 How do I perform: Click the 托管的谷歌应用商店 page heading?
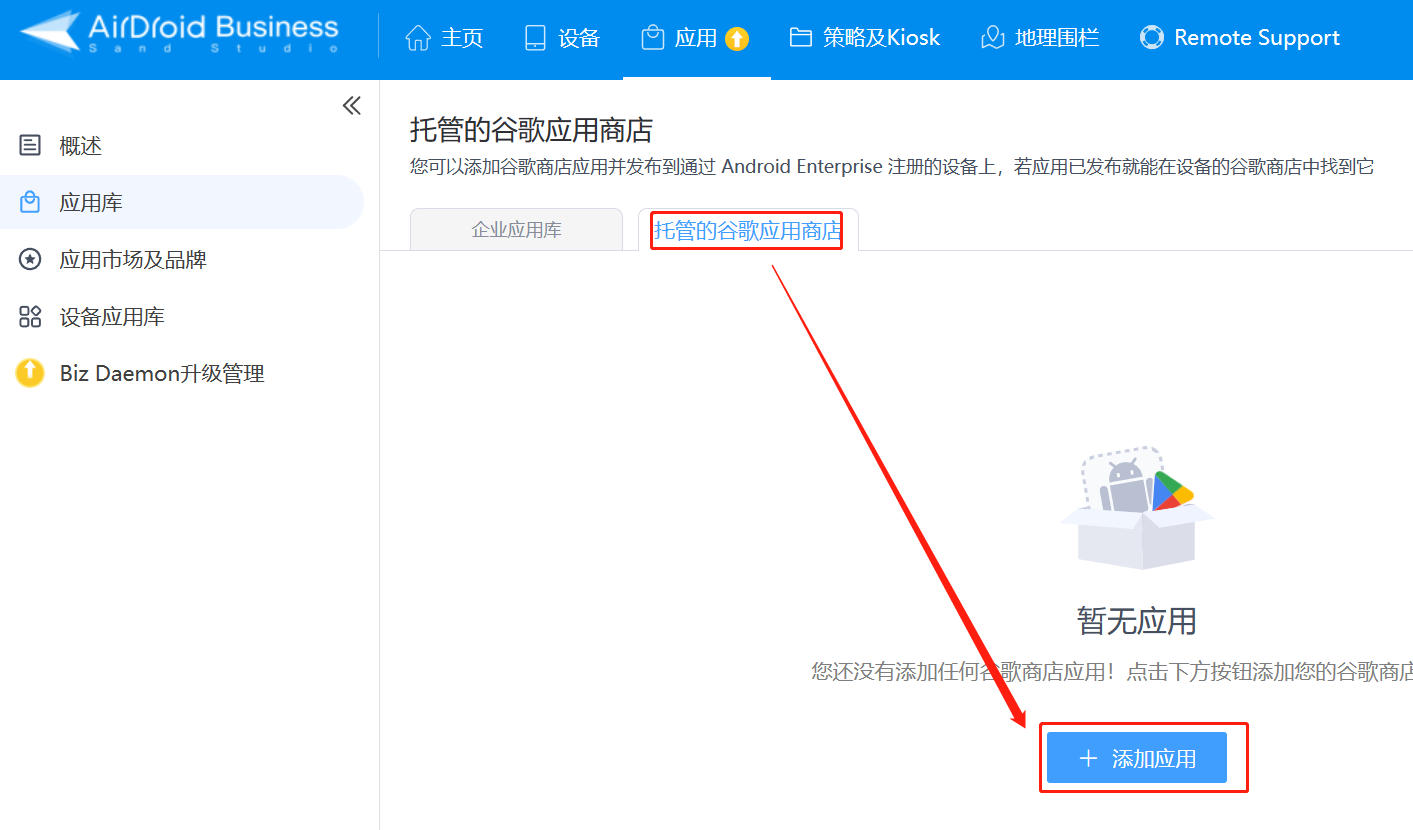[531, 130]
